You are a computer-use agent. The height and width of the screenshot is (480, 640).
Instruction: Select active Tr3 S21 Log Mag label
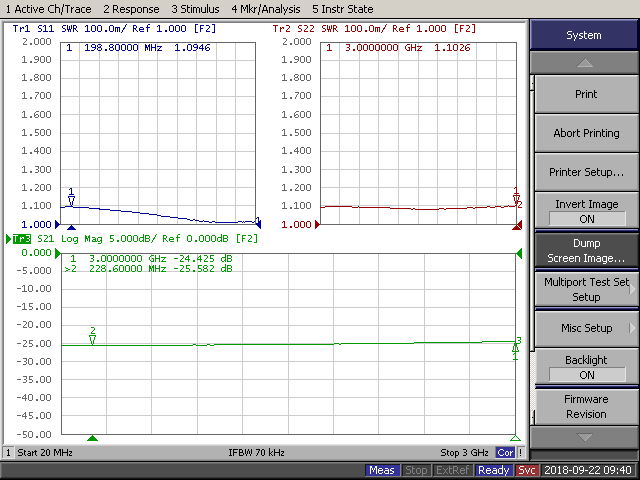(x=135, y=238)
